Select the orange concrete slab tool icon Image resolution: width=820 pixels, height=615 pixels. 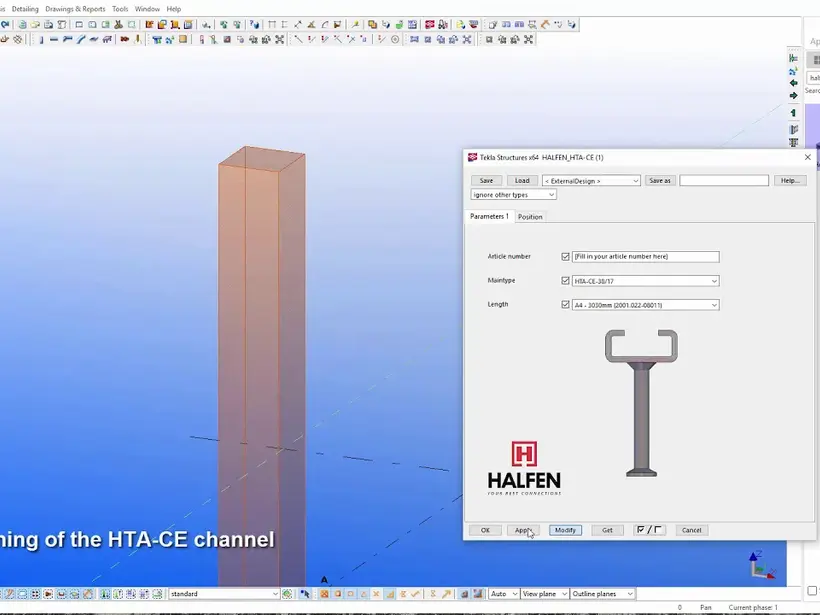pyautogui.click(x=183, y=39)
